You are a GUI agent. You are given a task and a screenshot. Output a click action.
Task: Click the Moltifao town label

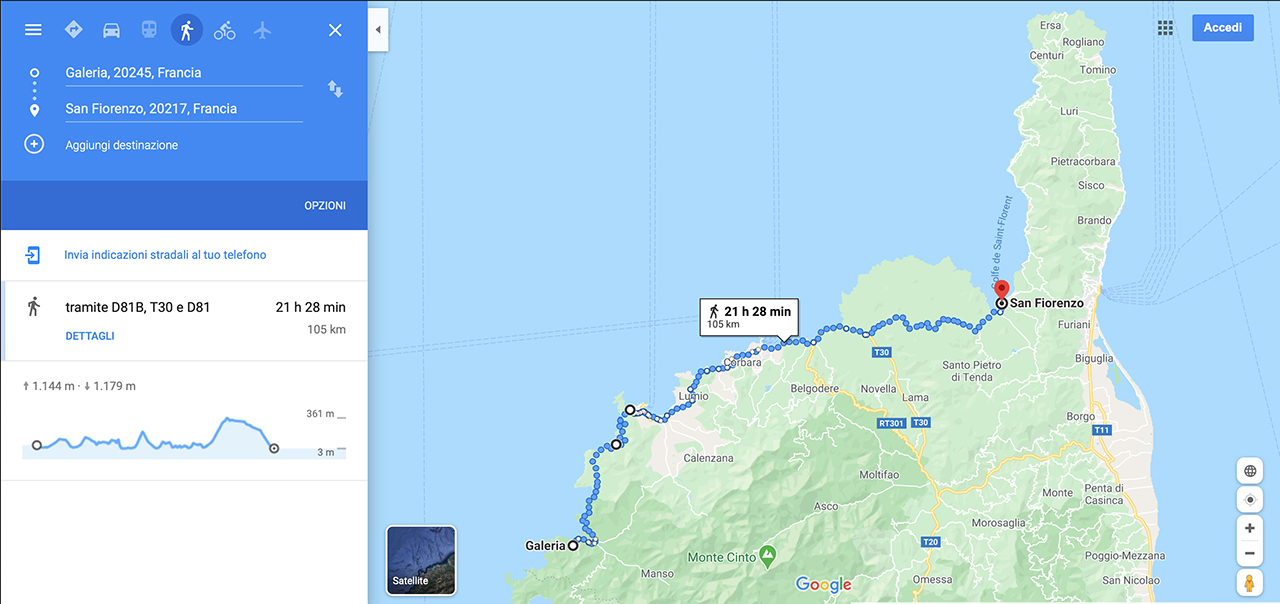click(879, 474)
